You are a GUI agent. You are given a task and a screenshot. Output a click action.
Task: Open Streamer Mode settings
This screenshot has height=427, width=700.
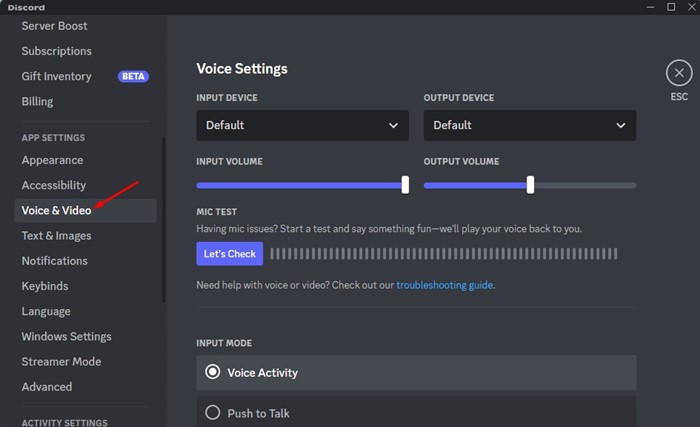[x=61, y=361]
